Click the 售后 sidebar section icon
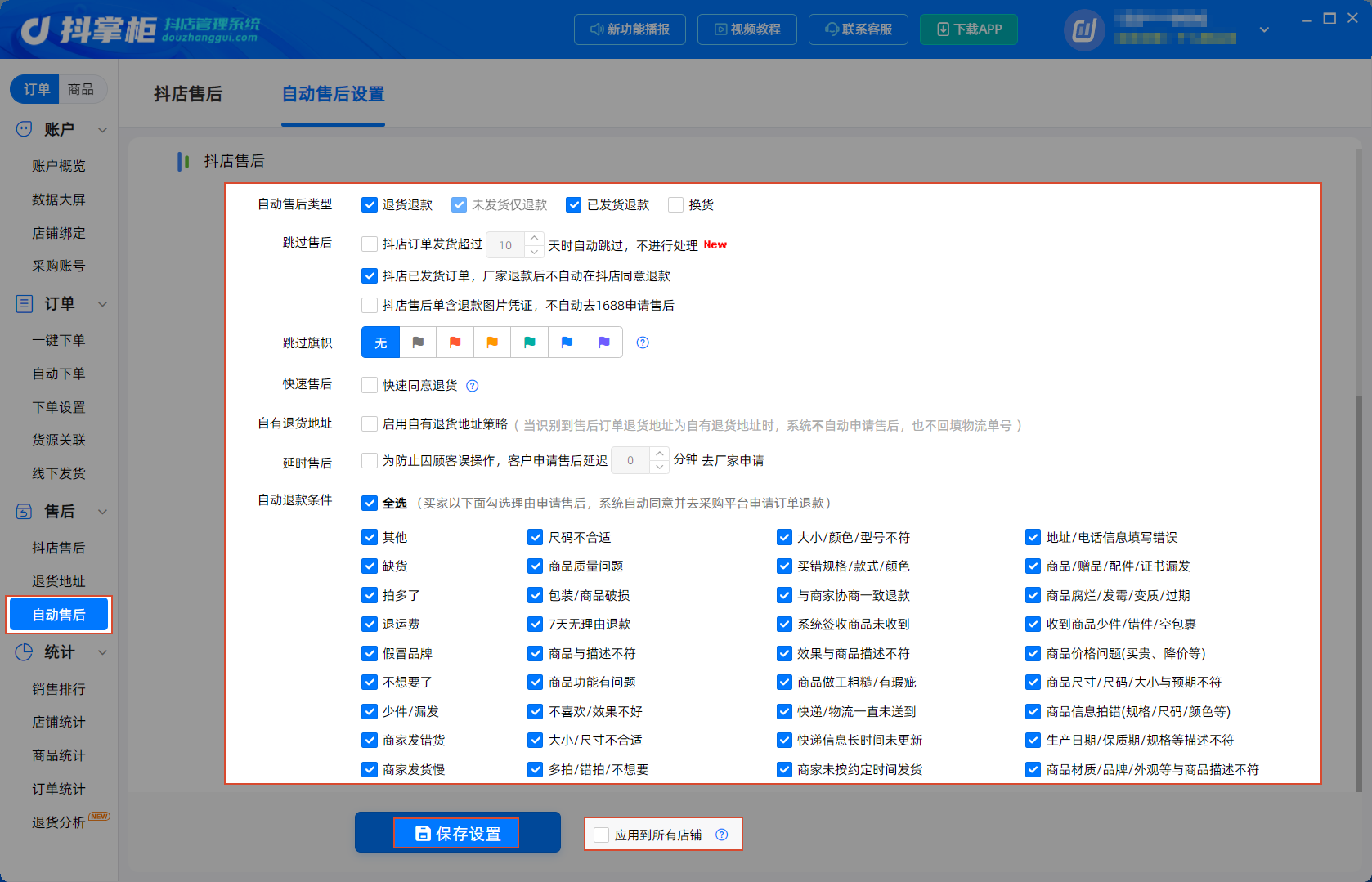The height and width of the screenshot is (882, 1372). (25, 511)
